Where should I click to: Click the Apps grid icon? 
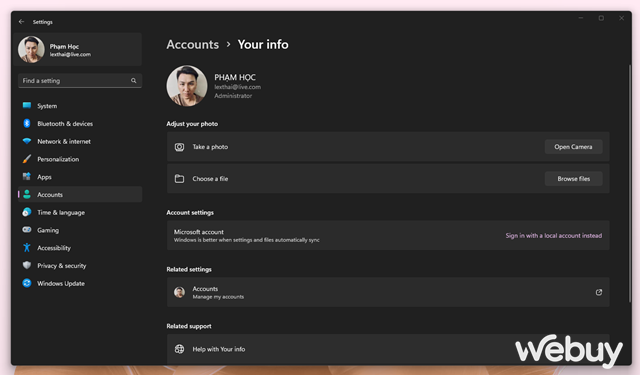coord(27,177)
